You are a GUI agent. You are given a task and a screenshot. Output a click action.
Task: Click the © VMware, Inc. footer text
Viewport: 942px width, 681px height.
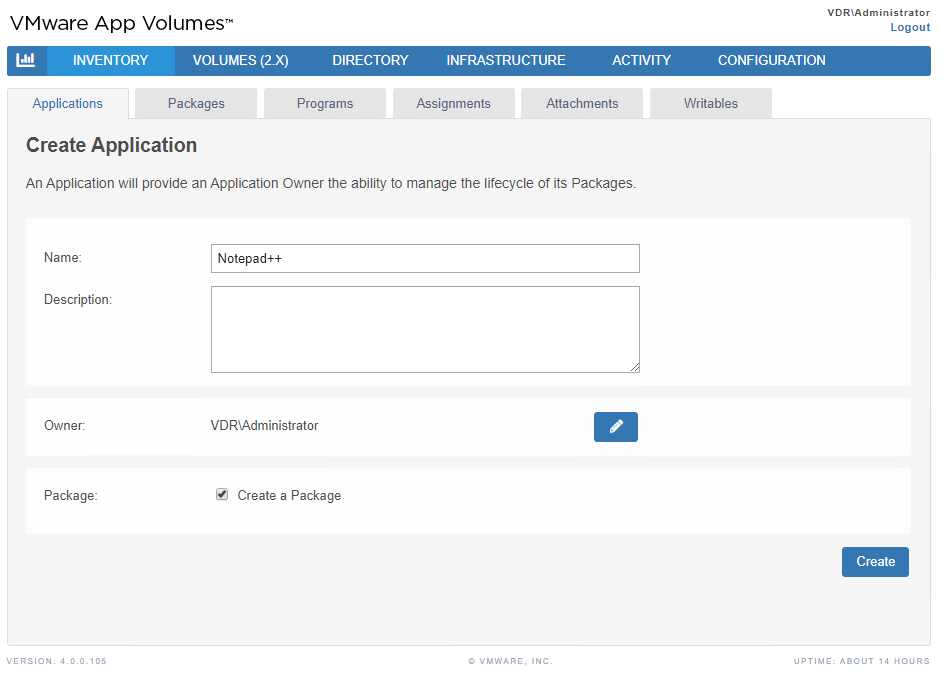click(510, 661)
